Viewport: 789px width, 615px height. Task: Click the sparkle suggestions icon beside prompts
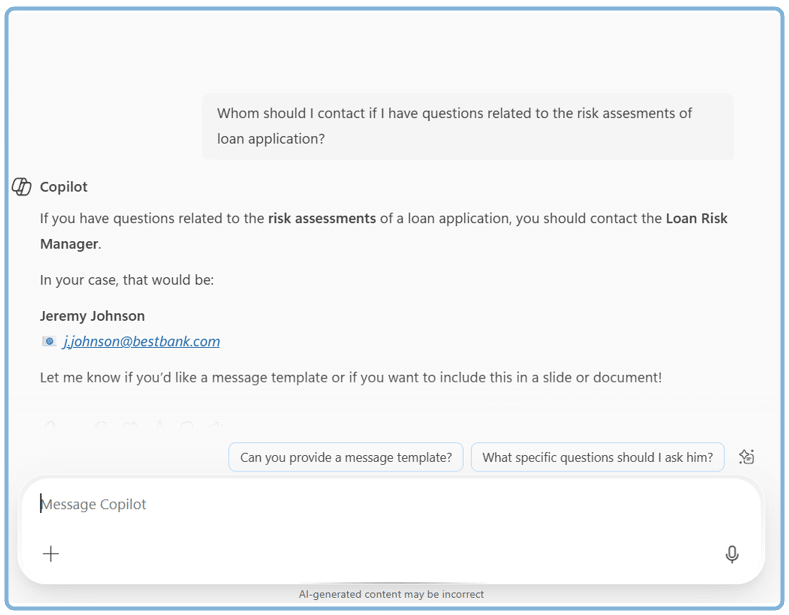746,457
